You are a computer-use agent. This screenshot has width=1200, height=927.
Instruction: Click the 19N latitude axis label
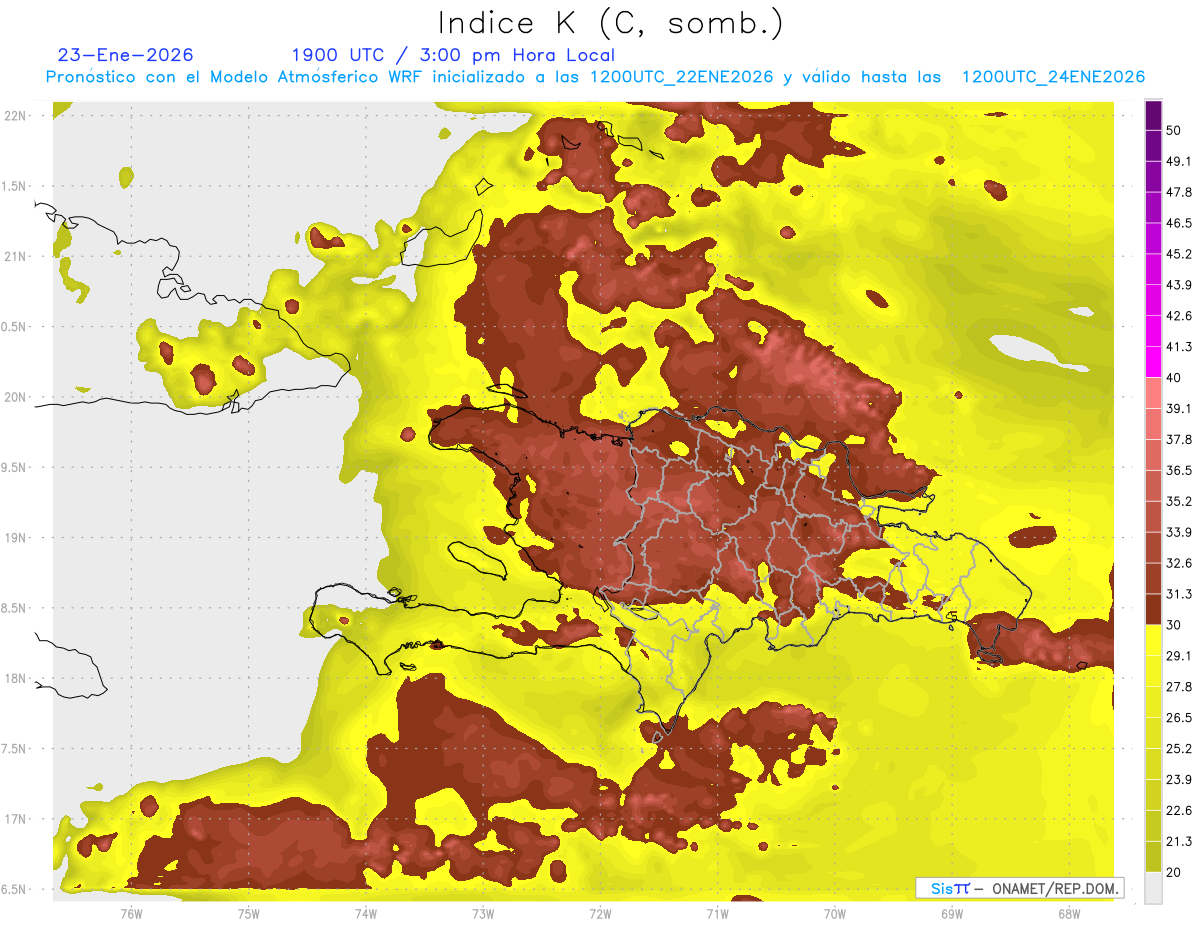coord(14,538)
